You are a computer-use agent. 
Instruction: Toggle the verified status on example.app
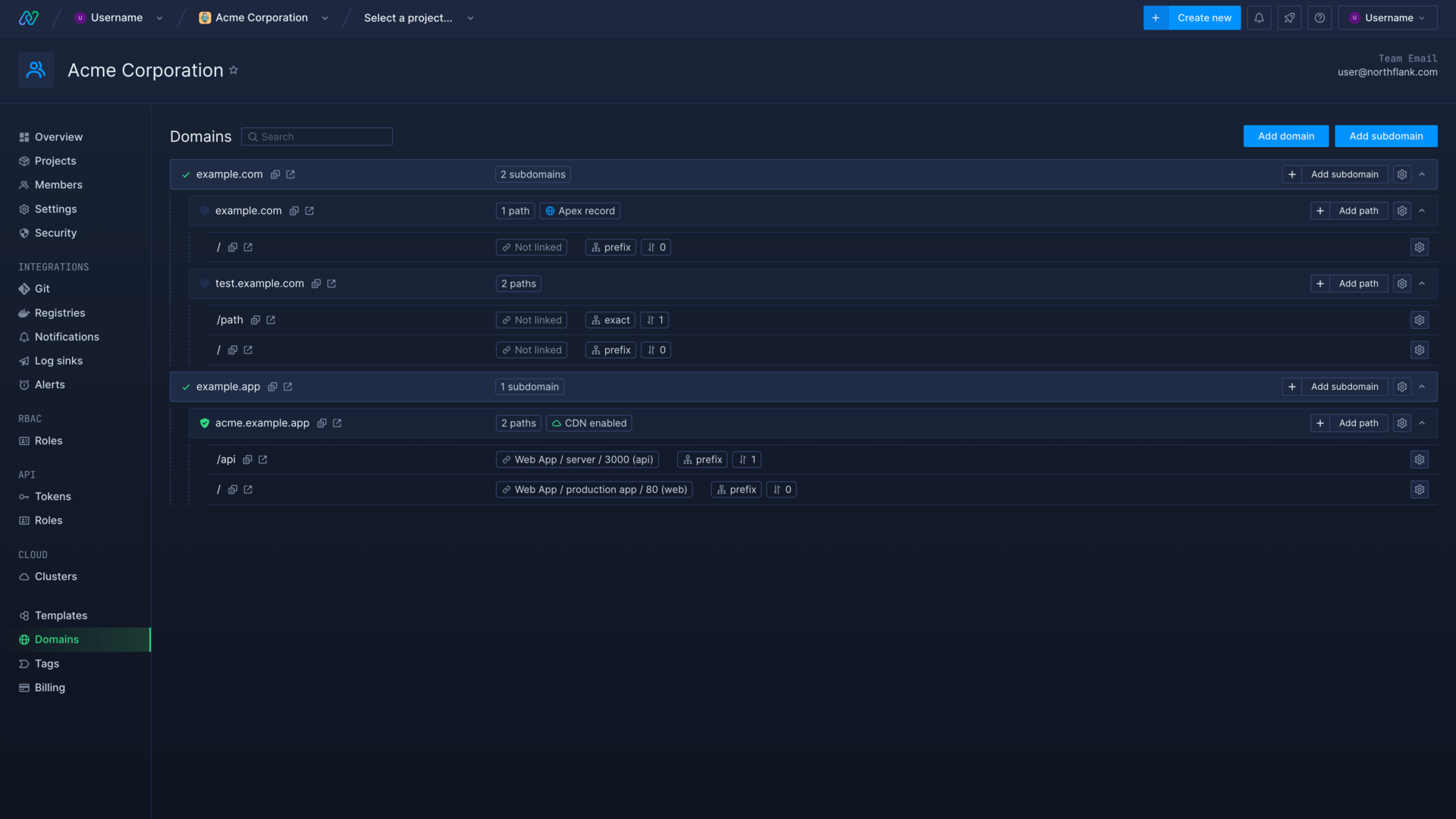[185, 386]
